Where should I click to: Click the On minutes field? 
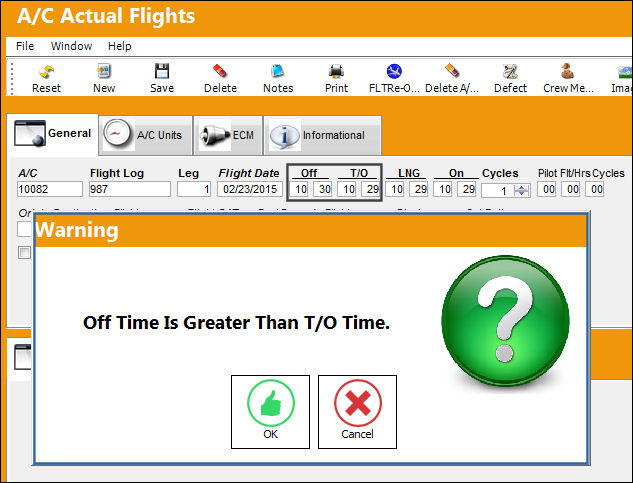[x=468, y=189]
